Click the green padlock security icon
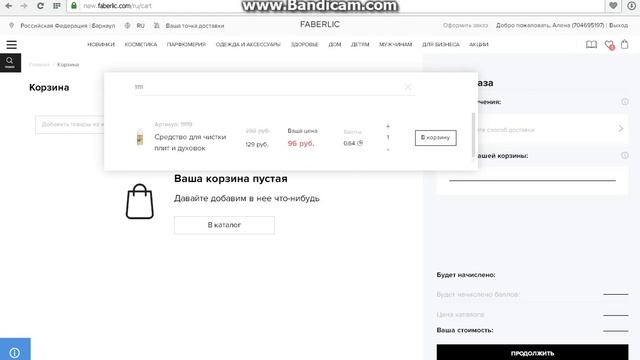Screen dimensions: 640x360 pos(74,6)
